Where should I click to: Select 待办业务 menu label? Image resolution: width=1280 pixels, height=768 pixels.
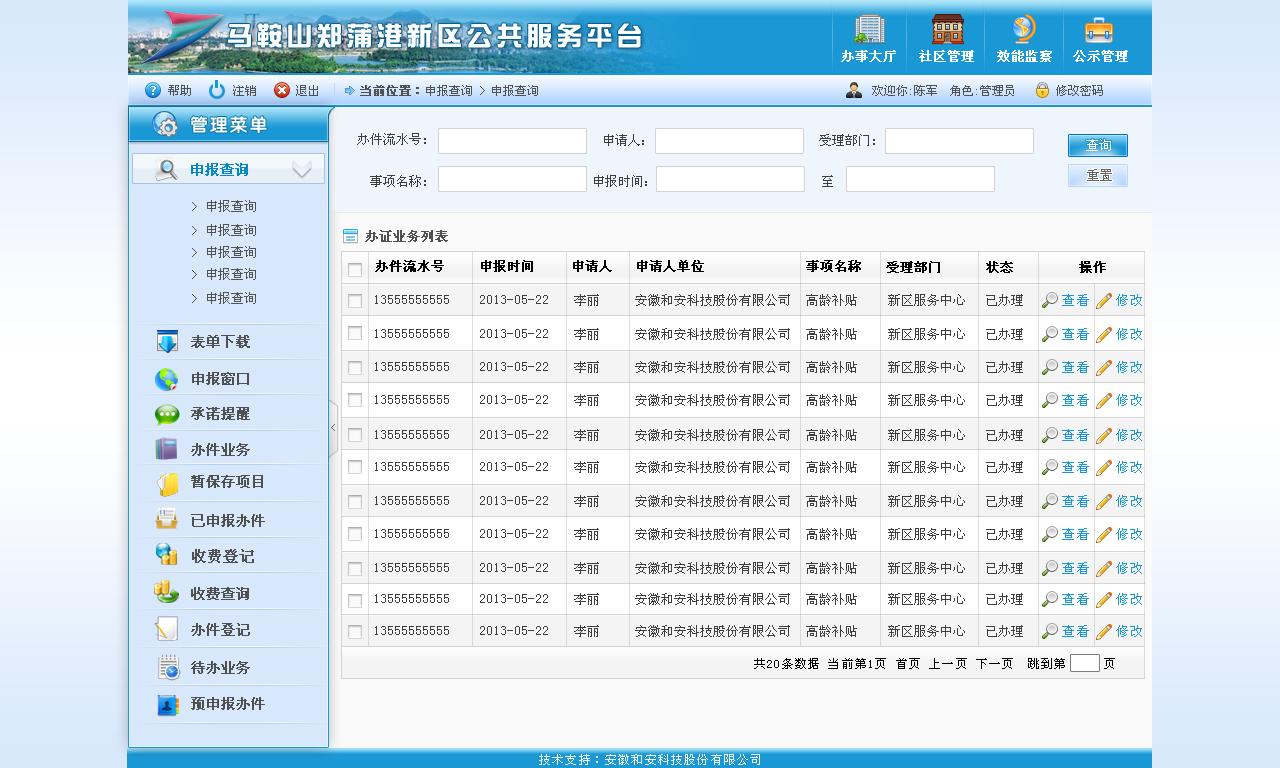pos(220,668)
